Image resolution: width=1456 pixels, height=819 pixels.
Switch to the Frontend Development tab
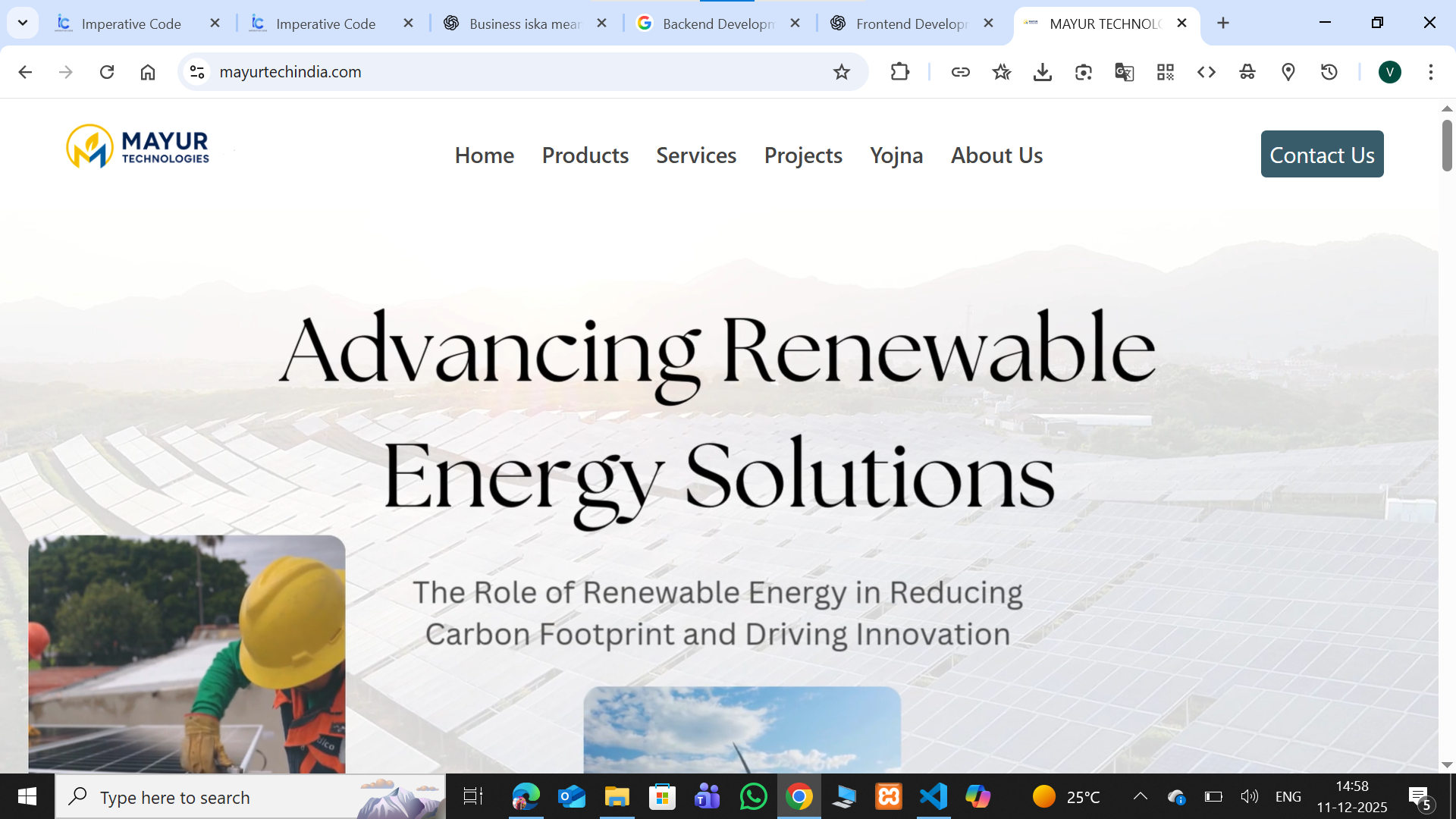[x=910, y=24]
